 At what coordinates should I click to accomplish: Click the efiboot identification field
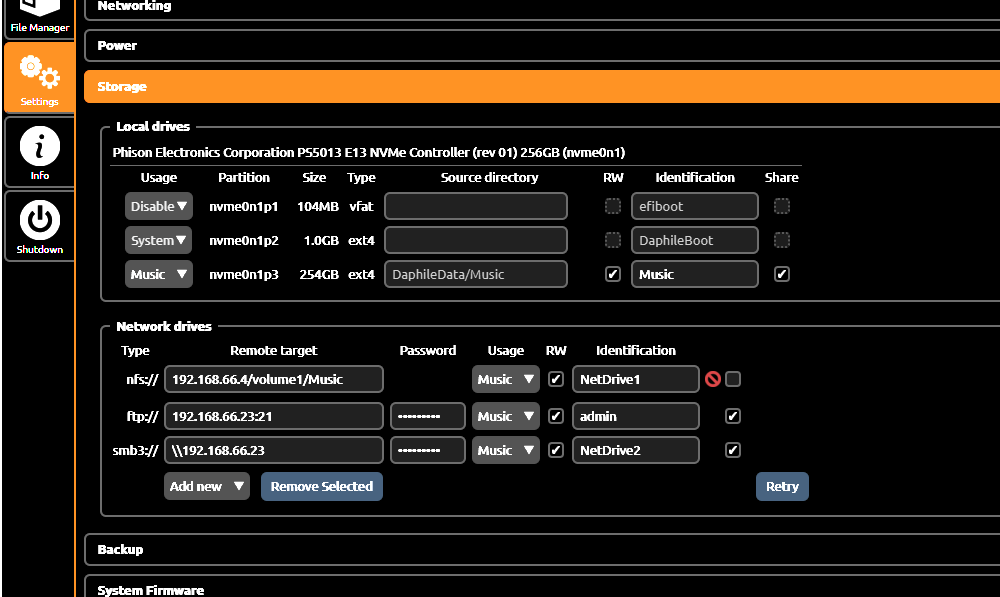(695, 206)
